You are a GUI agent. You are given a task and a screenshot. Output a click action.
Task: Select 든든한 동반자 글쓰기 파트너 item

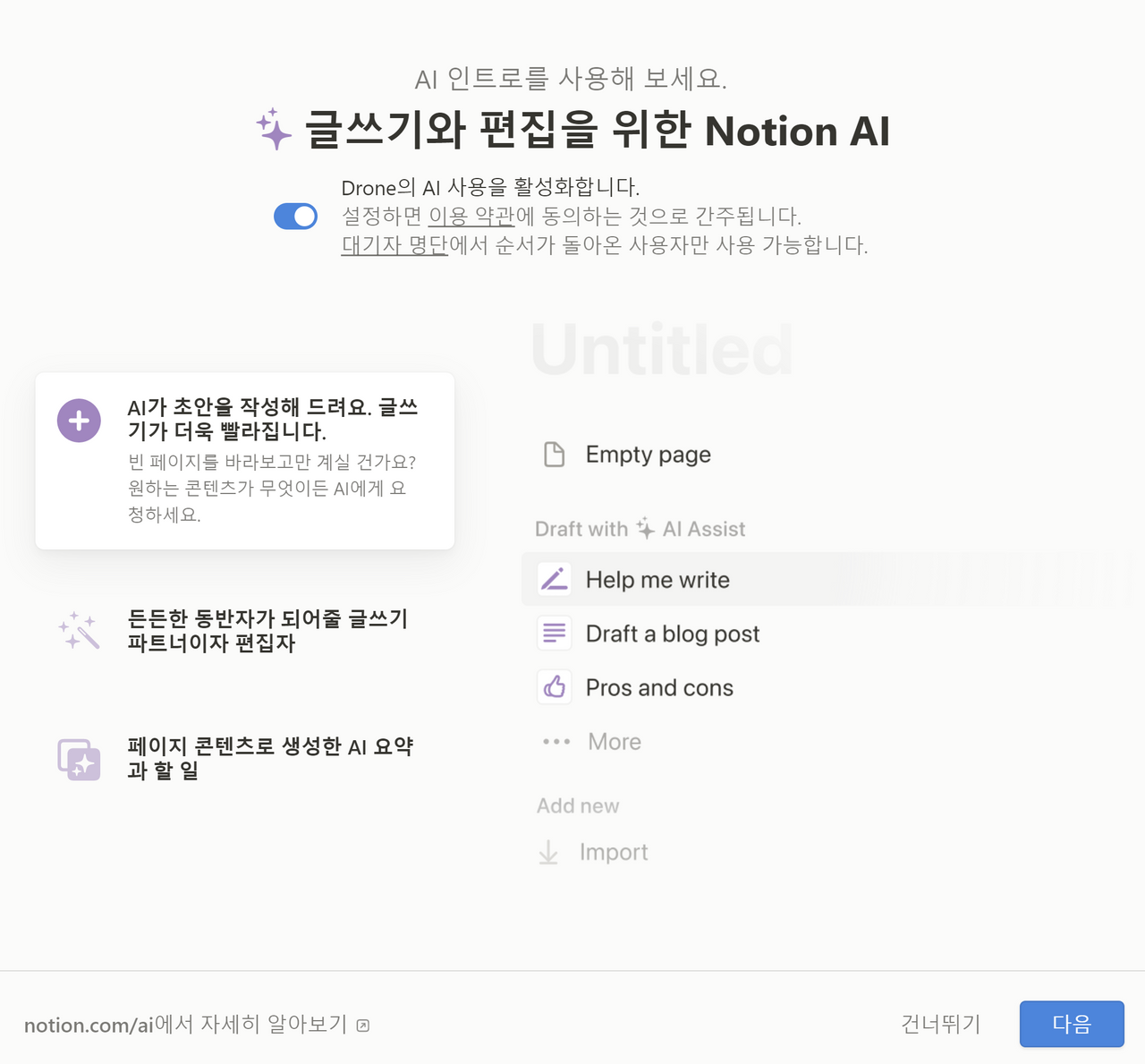pos(245,631)
